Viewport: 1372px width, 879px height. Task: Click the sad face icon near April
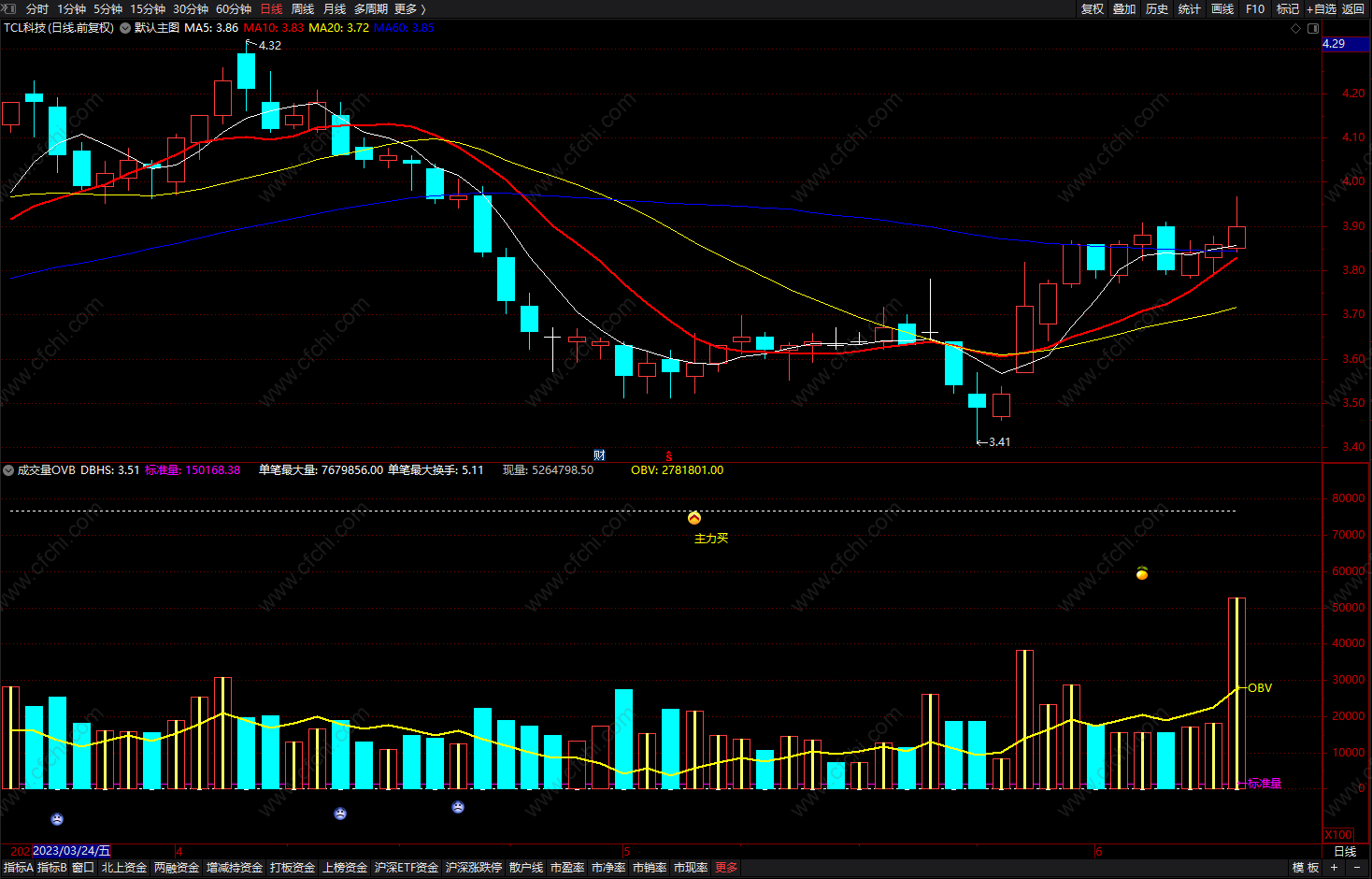(340, 814)
